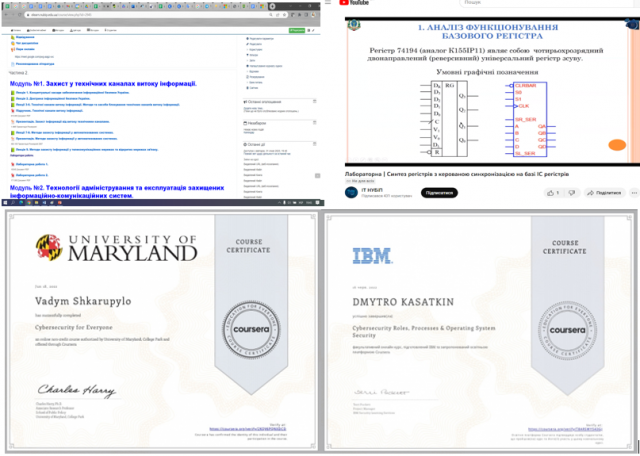Open the first Moodle navigation item Головна

click(x=16, y=30)
